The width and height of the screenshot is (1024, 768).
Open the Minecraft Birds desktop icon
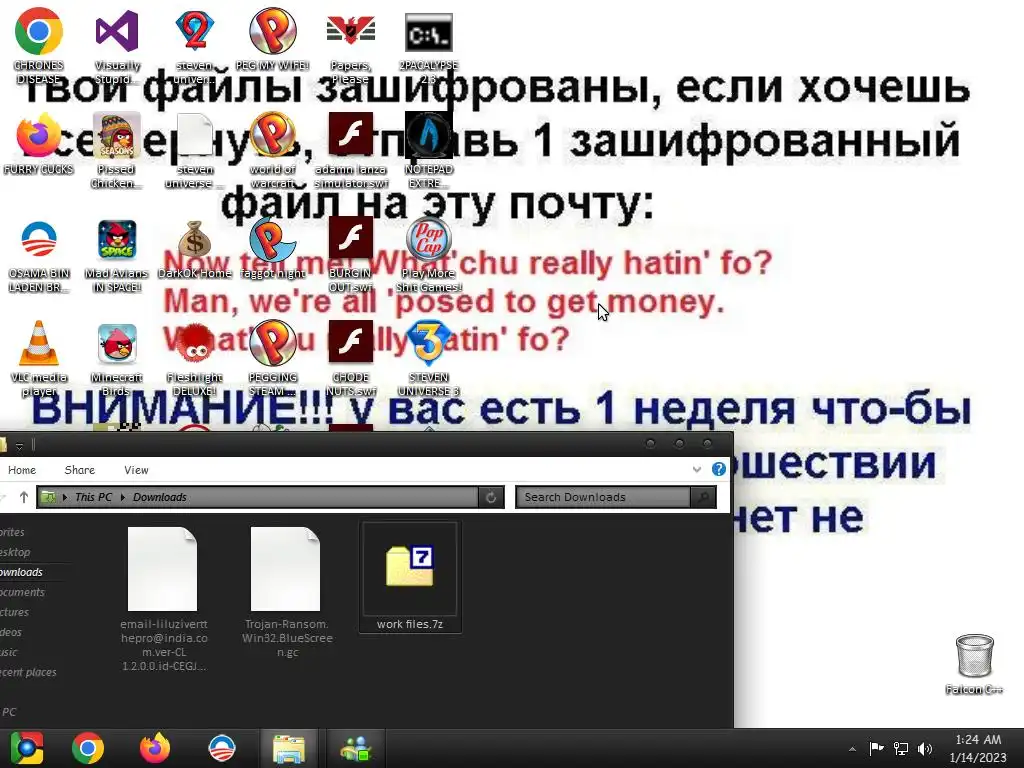117,343
